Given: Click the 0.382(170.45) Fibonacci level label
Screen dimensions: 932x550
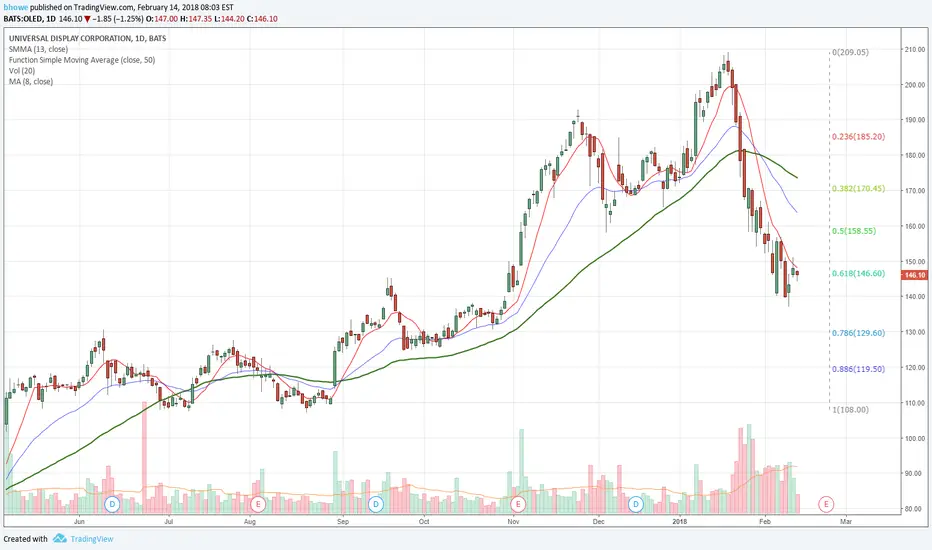Looking at the screenshot, I should (858, 188).
